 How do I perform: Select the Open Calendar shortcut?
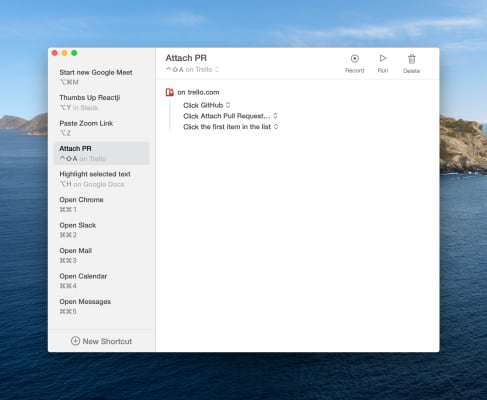click(102, 281)
